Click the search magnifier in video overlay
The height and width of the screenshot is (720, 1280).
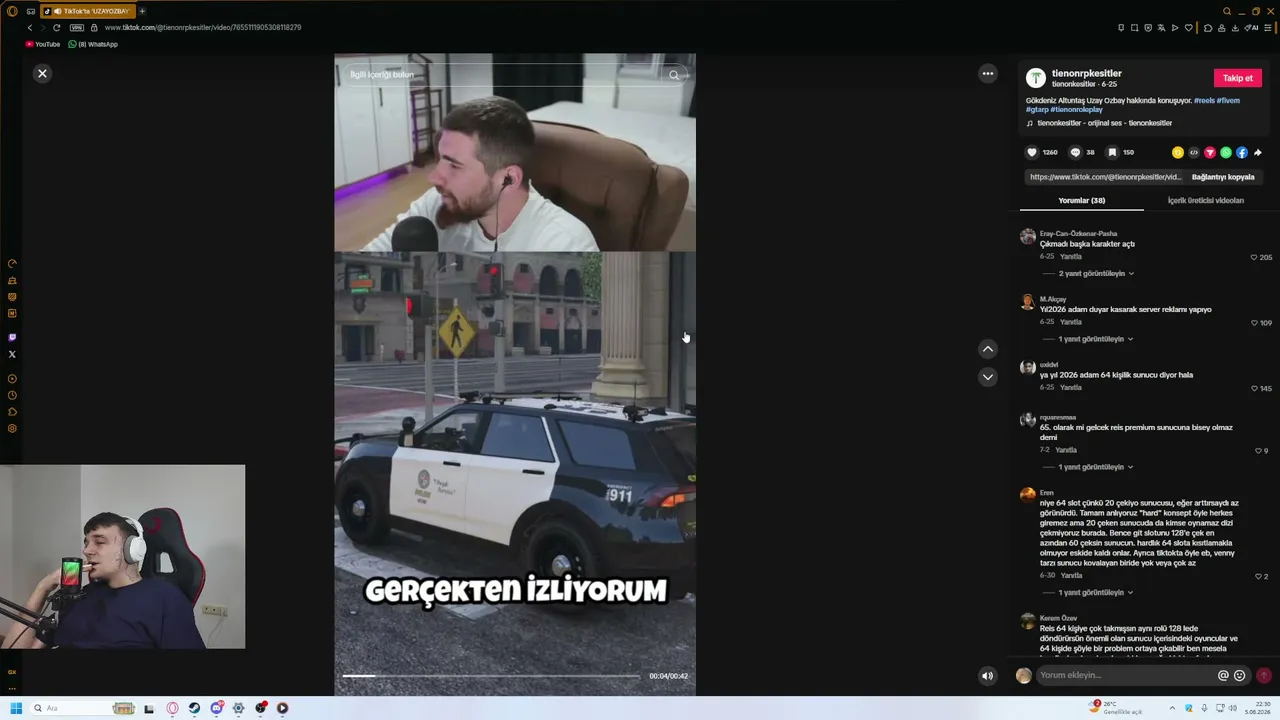pos(674,75)
